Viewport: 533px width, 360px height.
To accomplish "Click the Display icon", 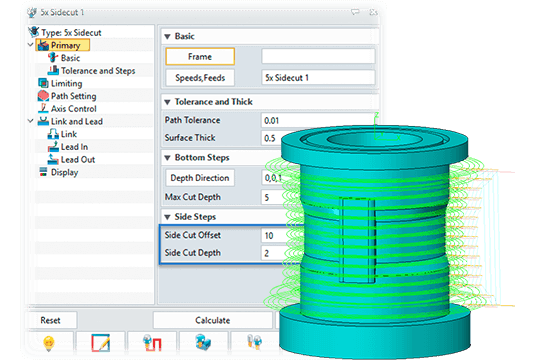I will tap(43, 172).
